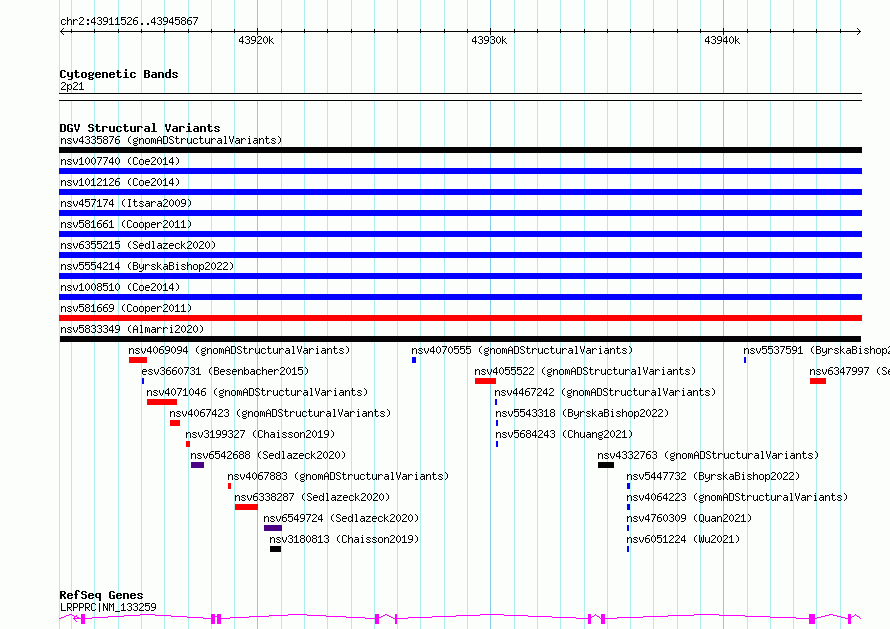Open nsv4467242 gnomADStructuralVariants variant
Screen dimensions: 890x629
(605, 392)
